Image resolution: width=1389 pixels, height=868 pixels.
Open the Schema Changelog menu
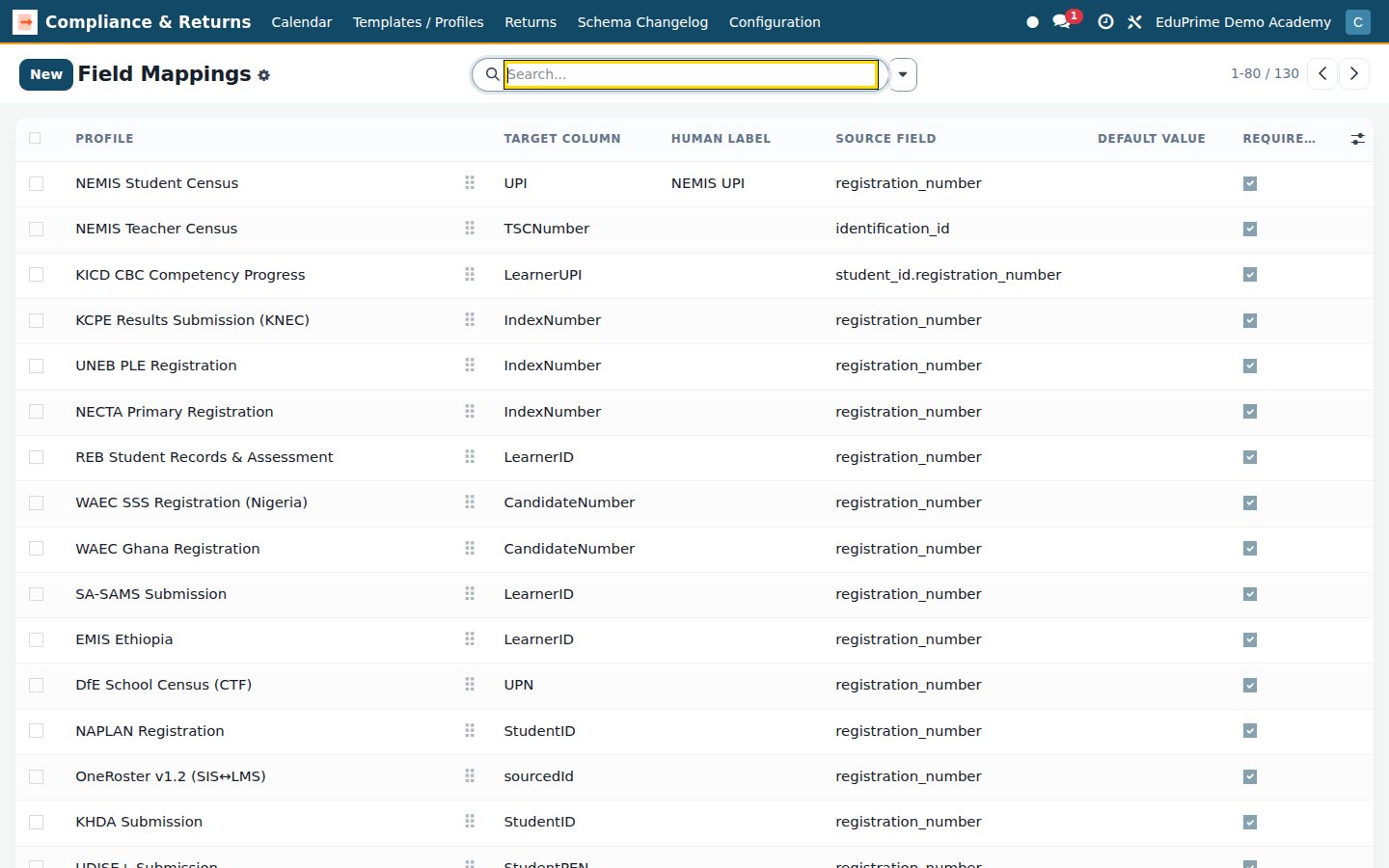pos(642,21)
